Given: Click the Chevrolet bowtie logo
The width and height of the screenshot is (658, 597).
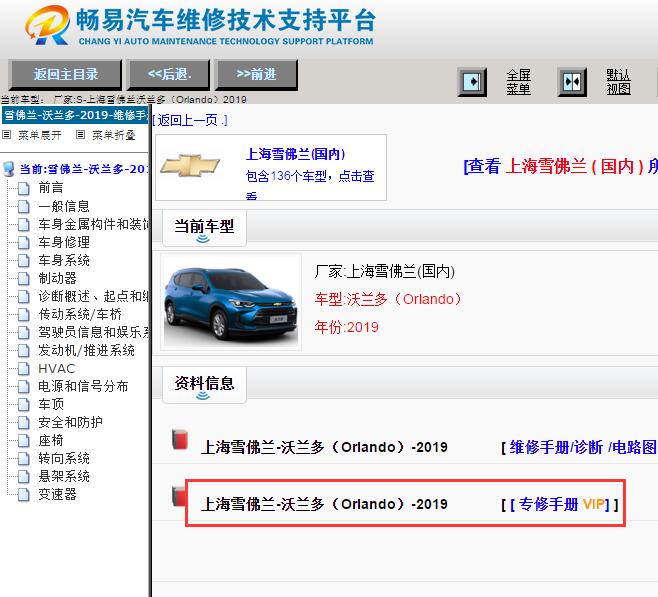Looking at the screenshot, I should (x=190, y=166).
